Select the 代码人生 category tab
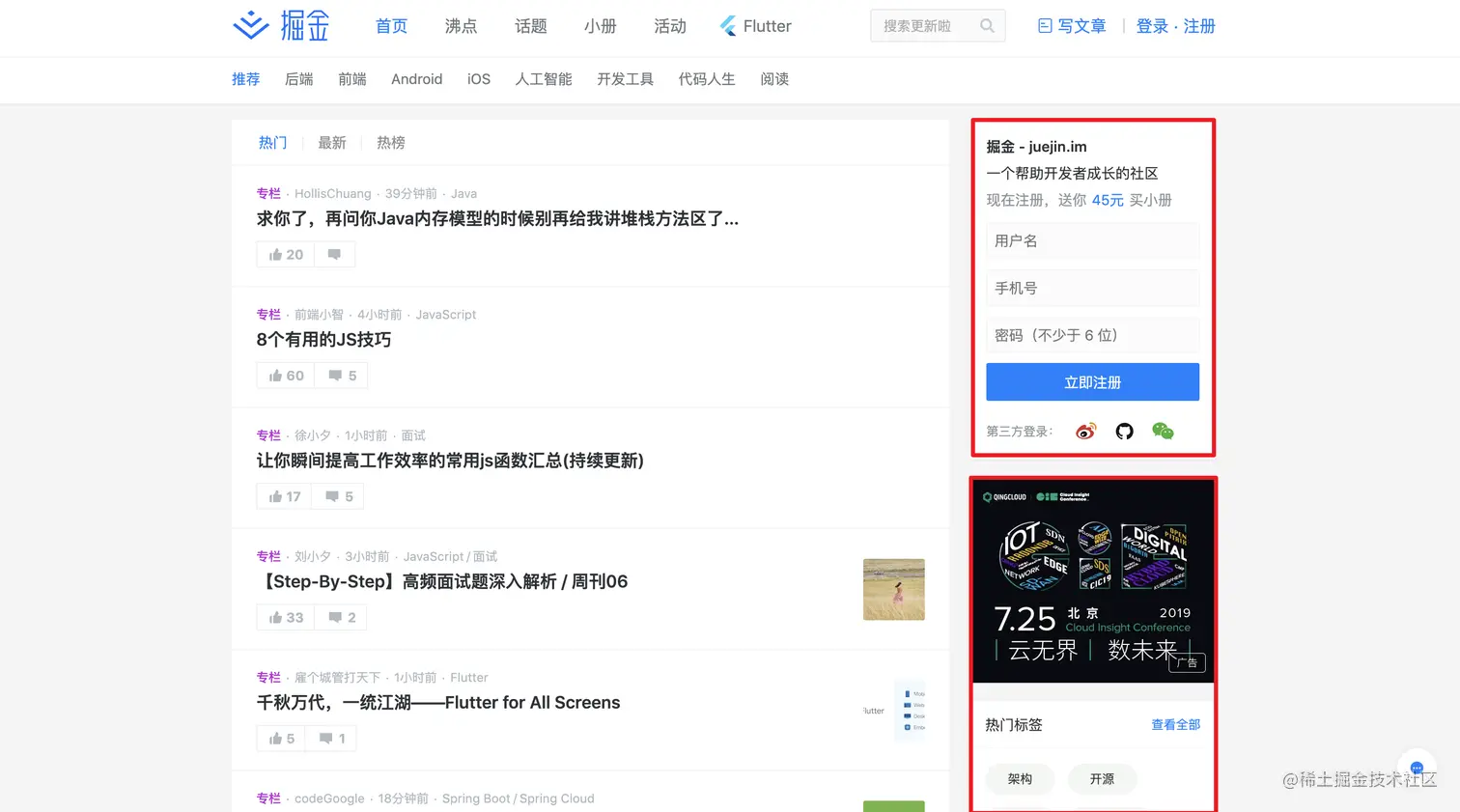 [707, 79]
